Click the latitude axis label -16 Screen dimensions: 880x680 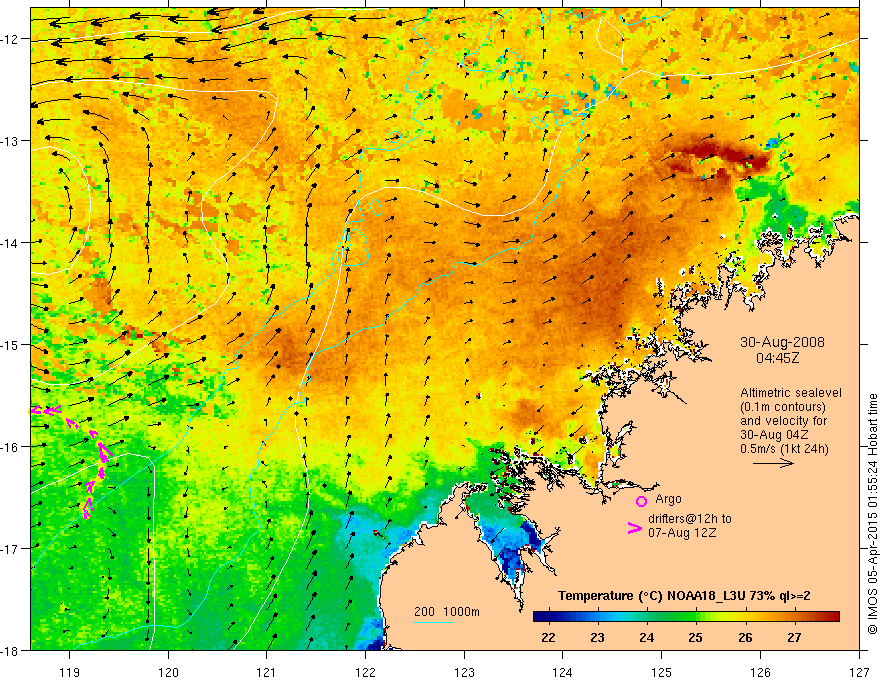(10, 447)
